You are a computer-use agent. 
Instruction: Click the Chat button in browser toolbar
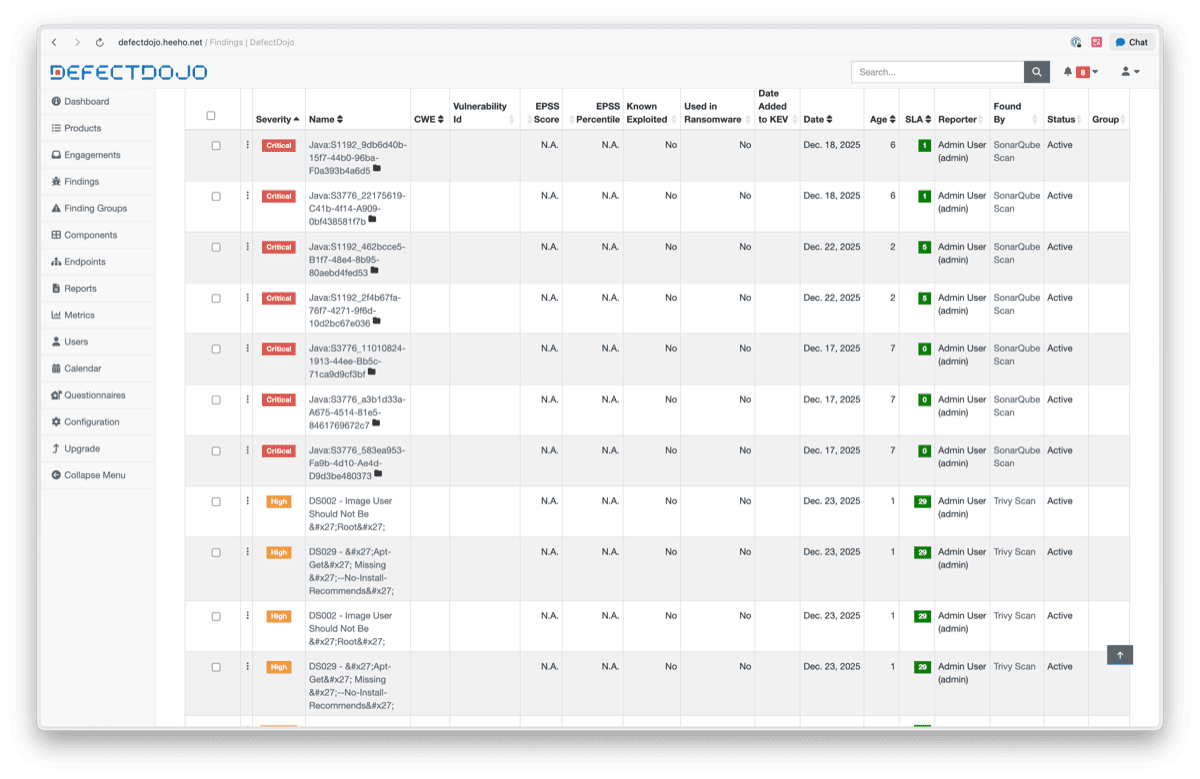pyautogui.click(x=1131, y=42)
